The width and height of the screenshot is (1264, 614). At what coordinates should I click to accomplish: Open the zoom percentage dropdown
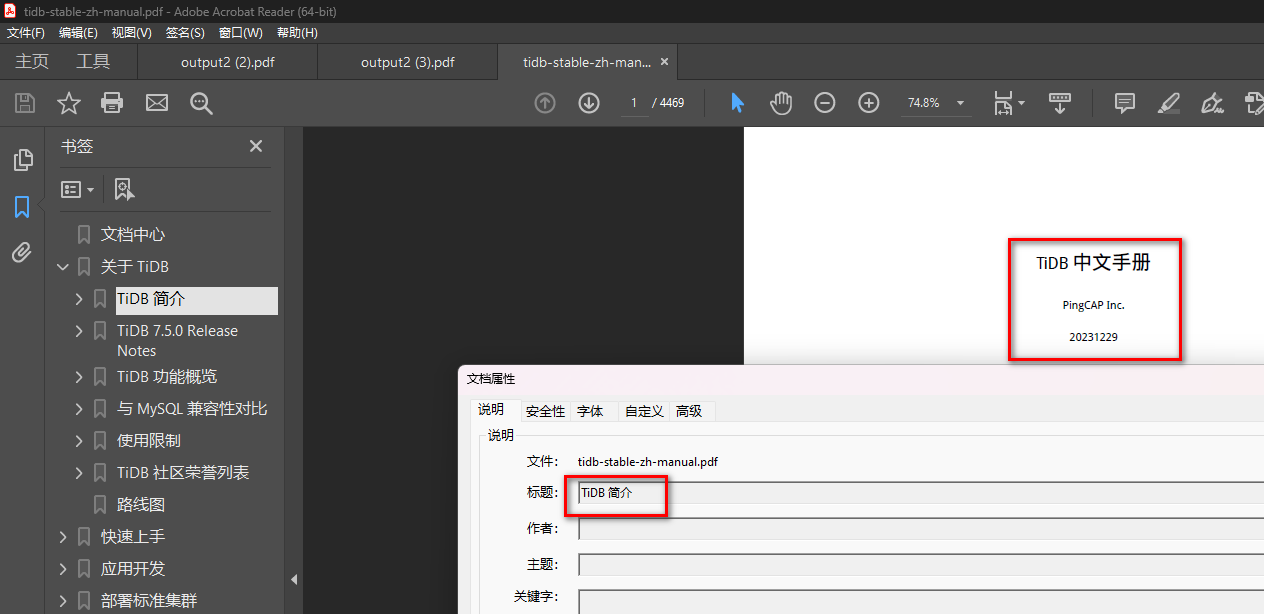coord(960,103)
